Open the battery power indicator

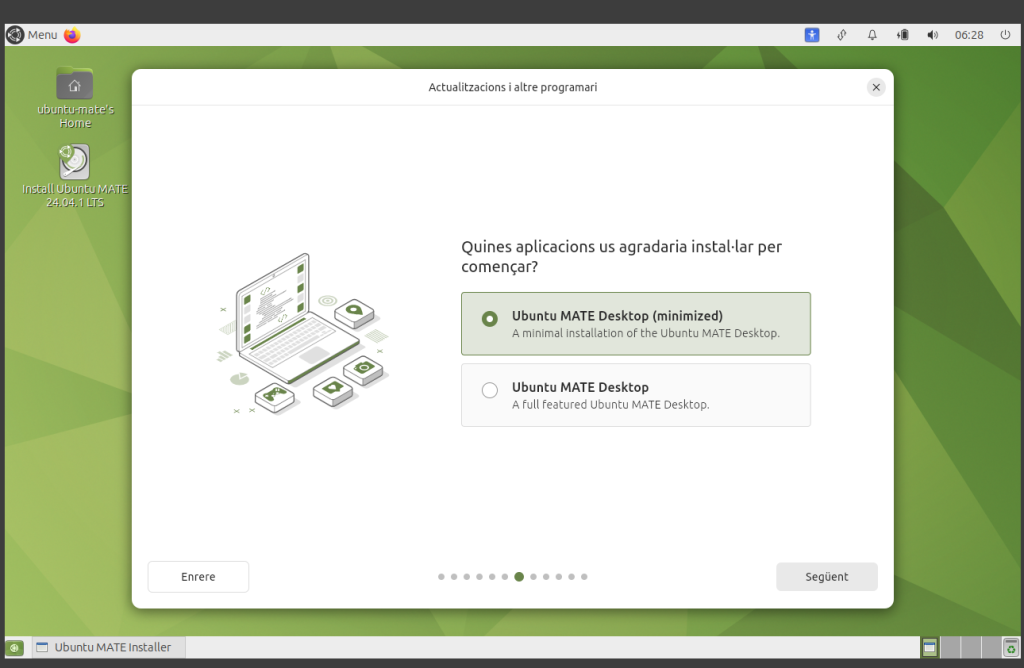[902, 35]
